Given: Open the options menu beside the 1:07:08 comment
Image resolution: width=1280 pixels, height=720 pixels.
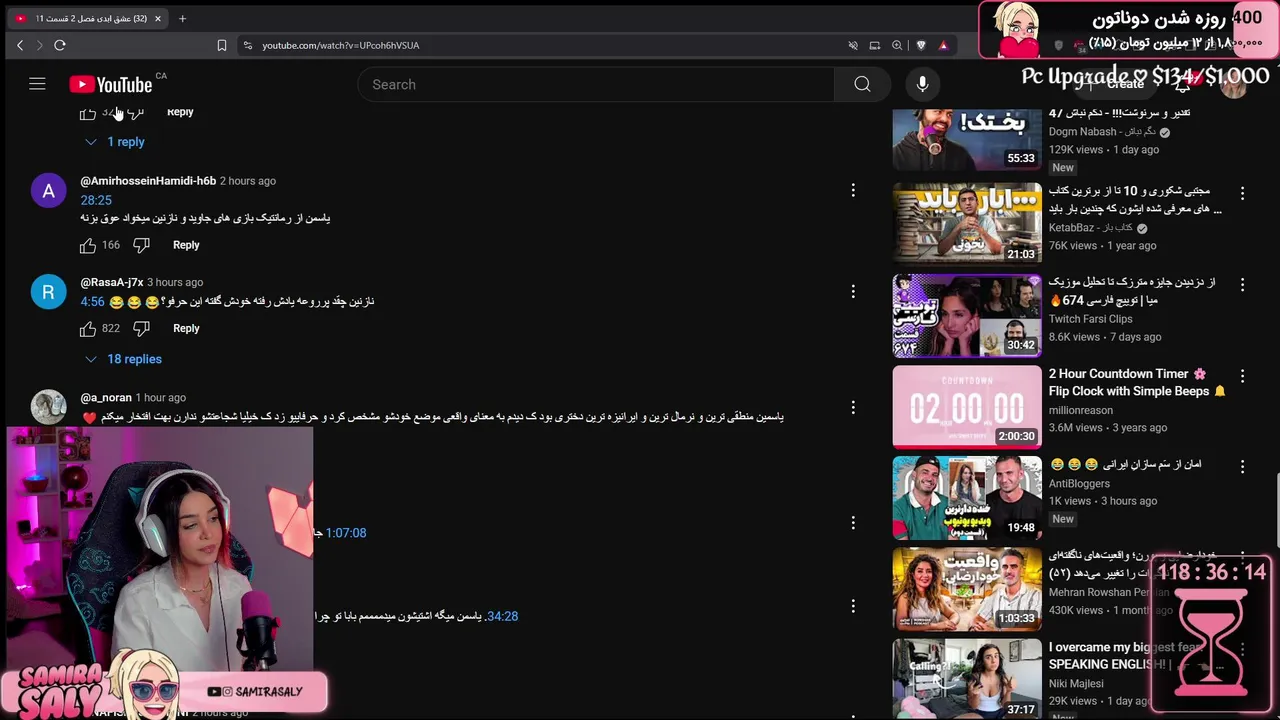Looking at the screenshot, I should [x=853, y=522].
